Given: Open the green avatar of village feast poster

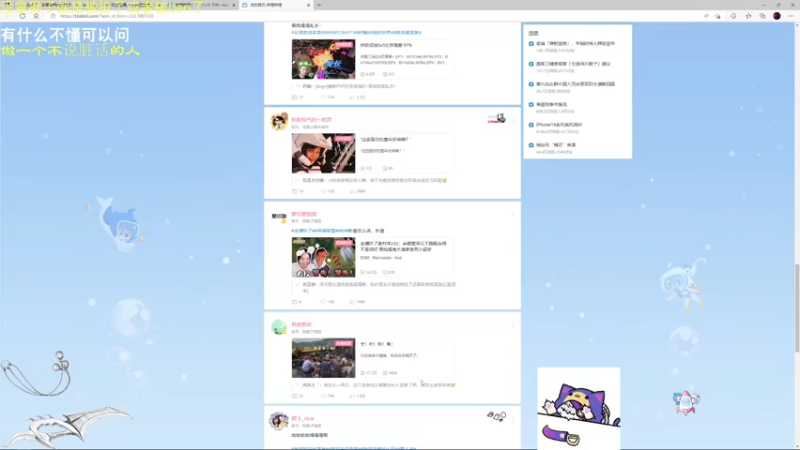Looking at the screenshot, I should 279,327.
